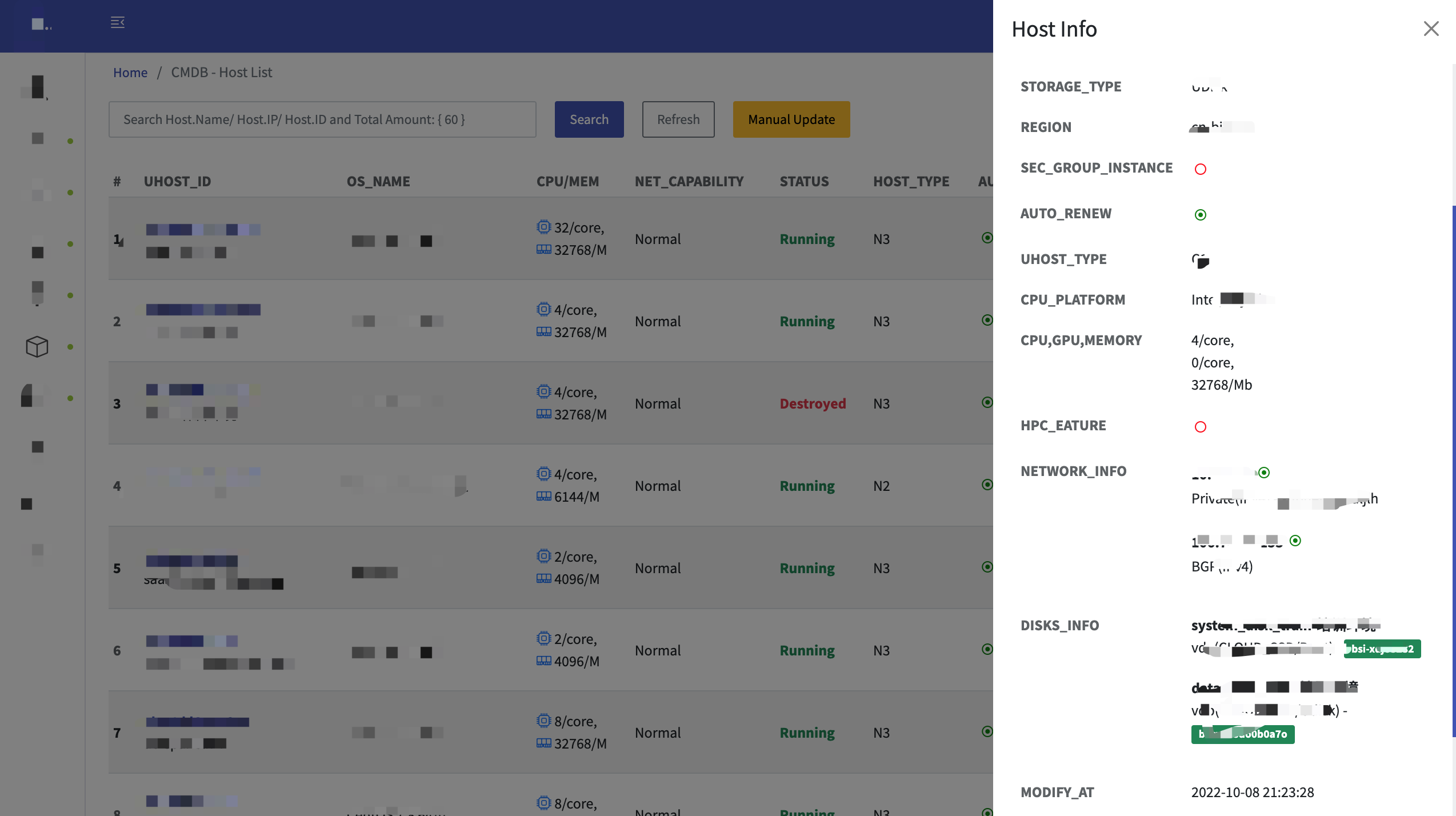
Task: Collapse the sidebar with the menu fold icon
Action: 118,22
